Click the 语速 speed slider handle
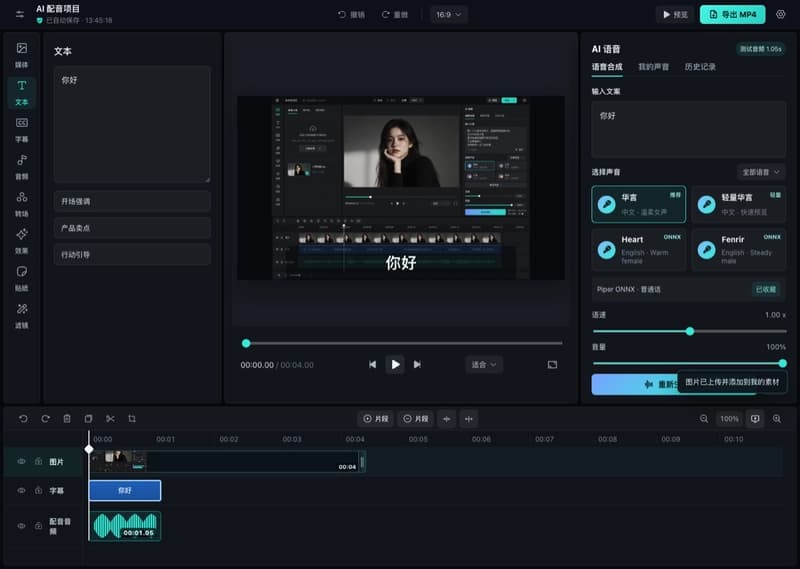 pos(690,331)
